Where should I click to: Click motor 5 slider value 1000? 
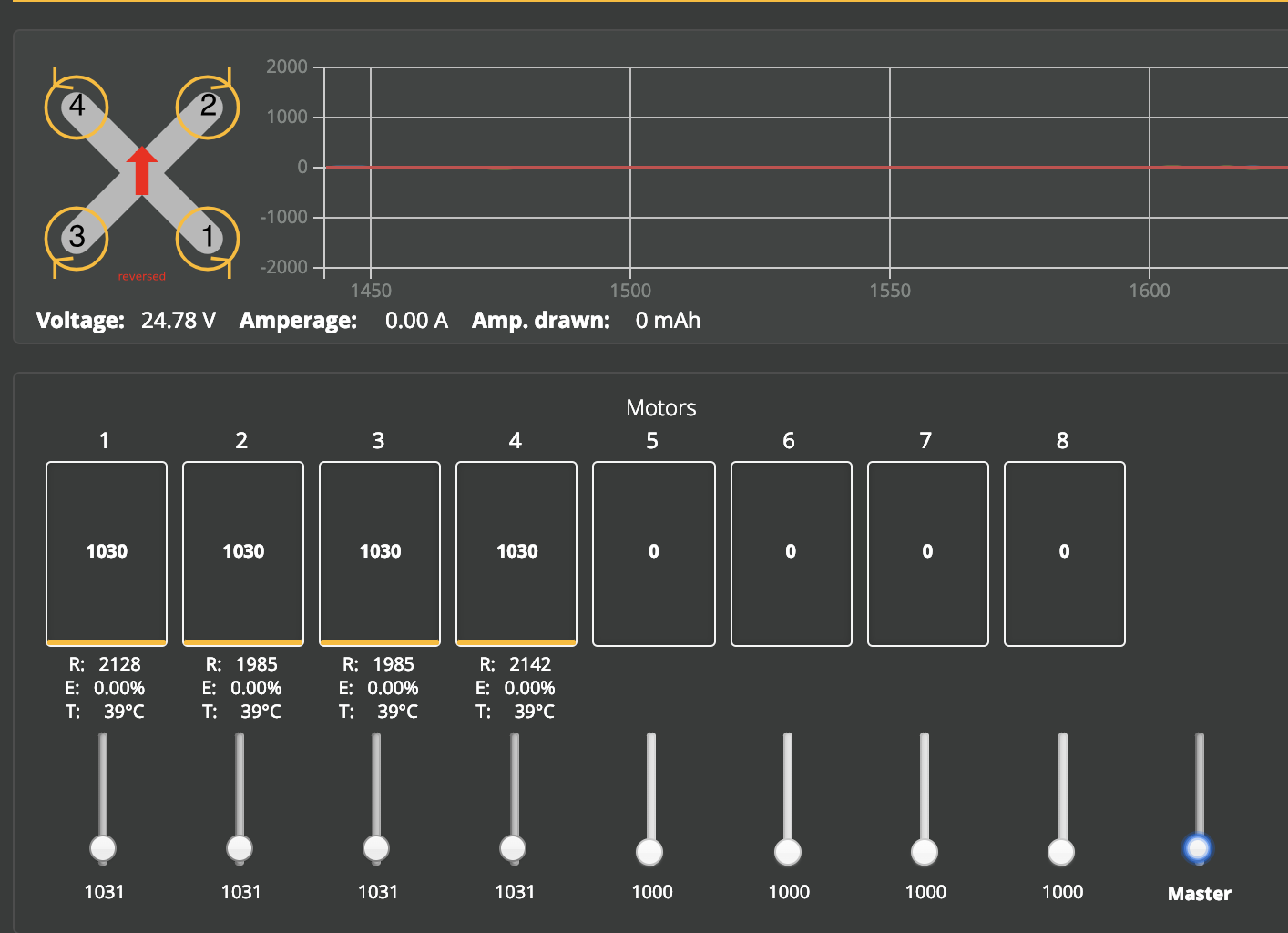click(x=652, y=892)
